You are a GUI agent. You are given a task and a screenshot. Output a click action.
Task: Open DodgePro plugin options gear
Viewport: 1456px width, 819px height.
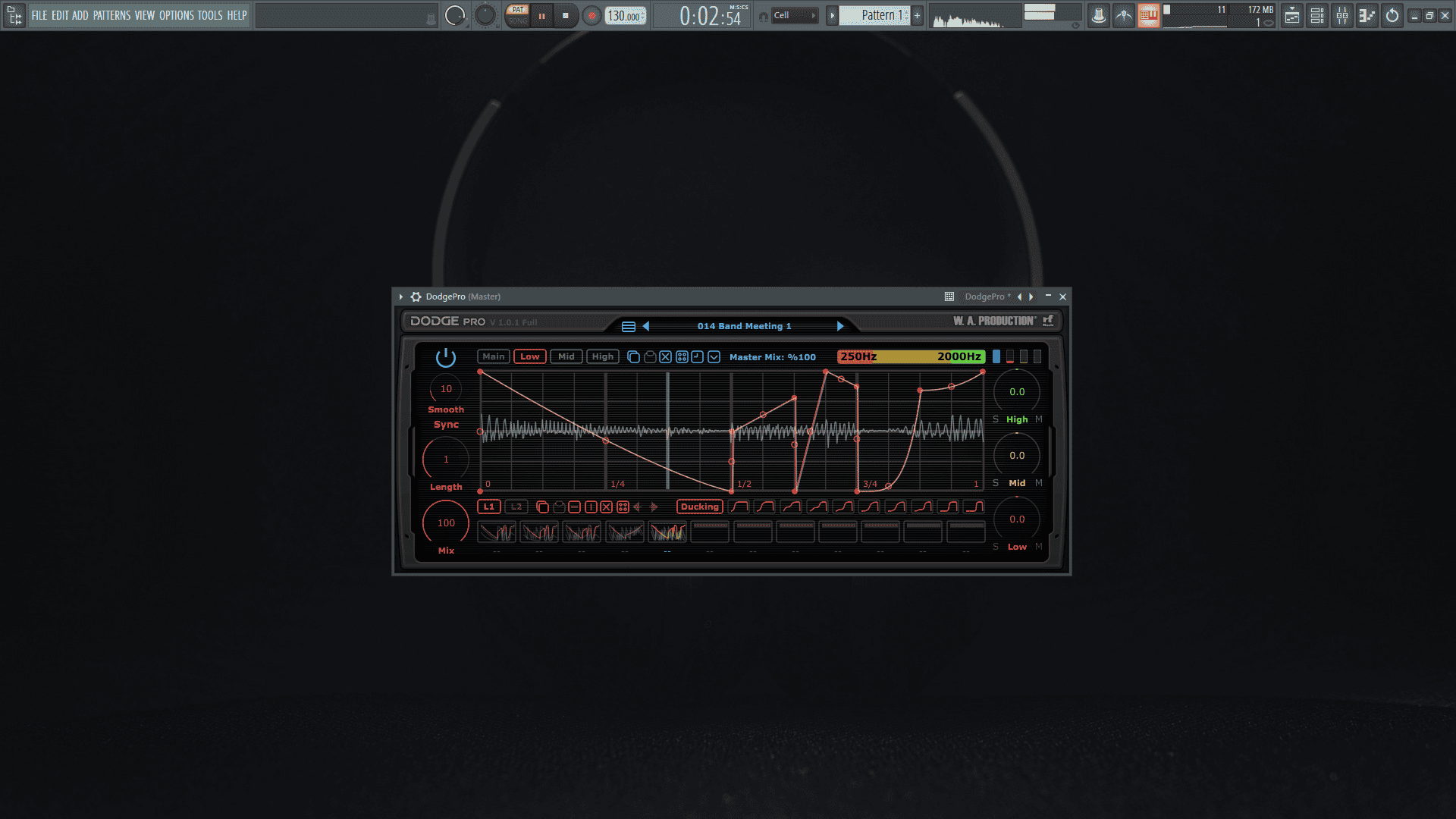pos(416,297)
